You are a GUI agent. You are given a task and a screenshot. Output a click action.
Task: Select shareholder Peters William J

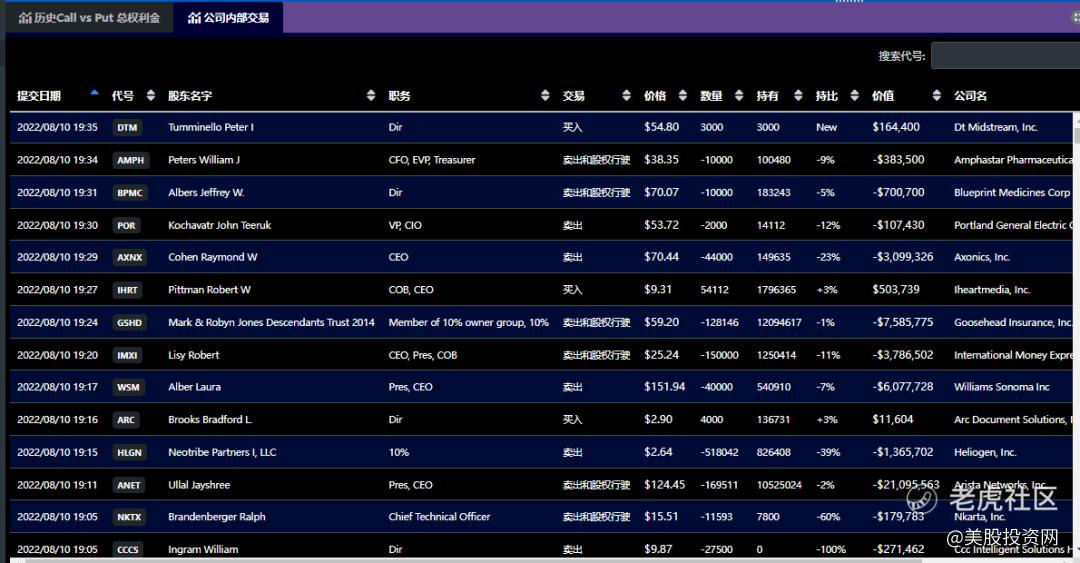(204, 160)
